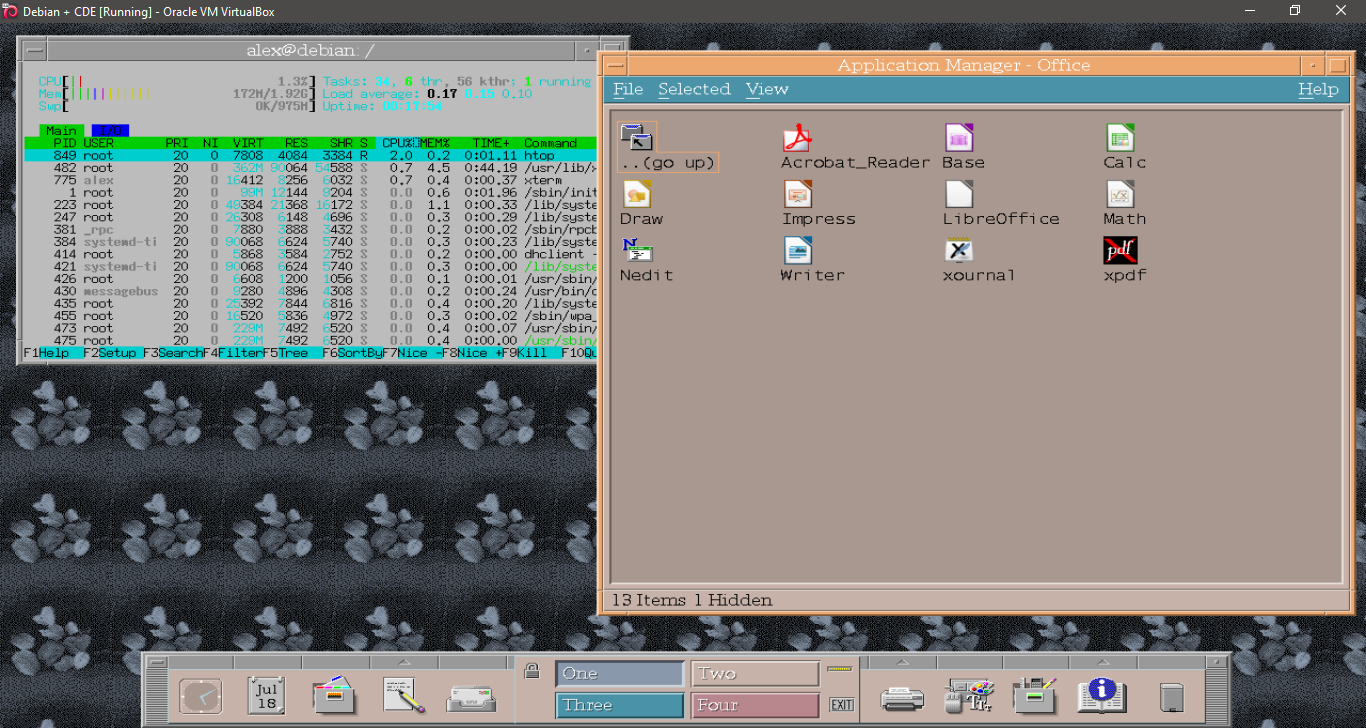Select the xpdf viewer icon
The image size is (1366, 728).
click(1120, 250)
